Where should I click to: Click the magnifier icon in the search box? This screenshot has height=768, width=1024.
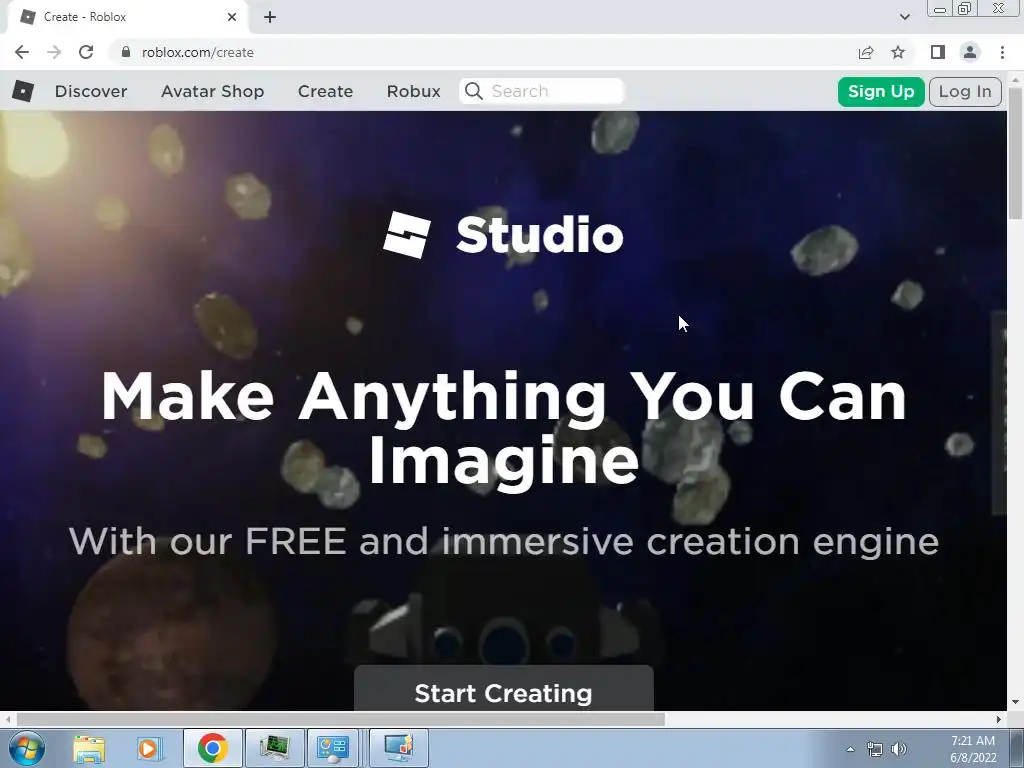[474, 91]
